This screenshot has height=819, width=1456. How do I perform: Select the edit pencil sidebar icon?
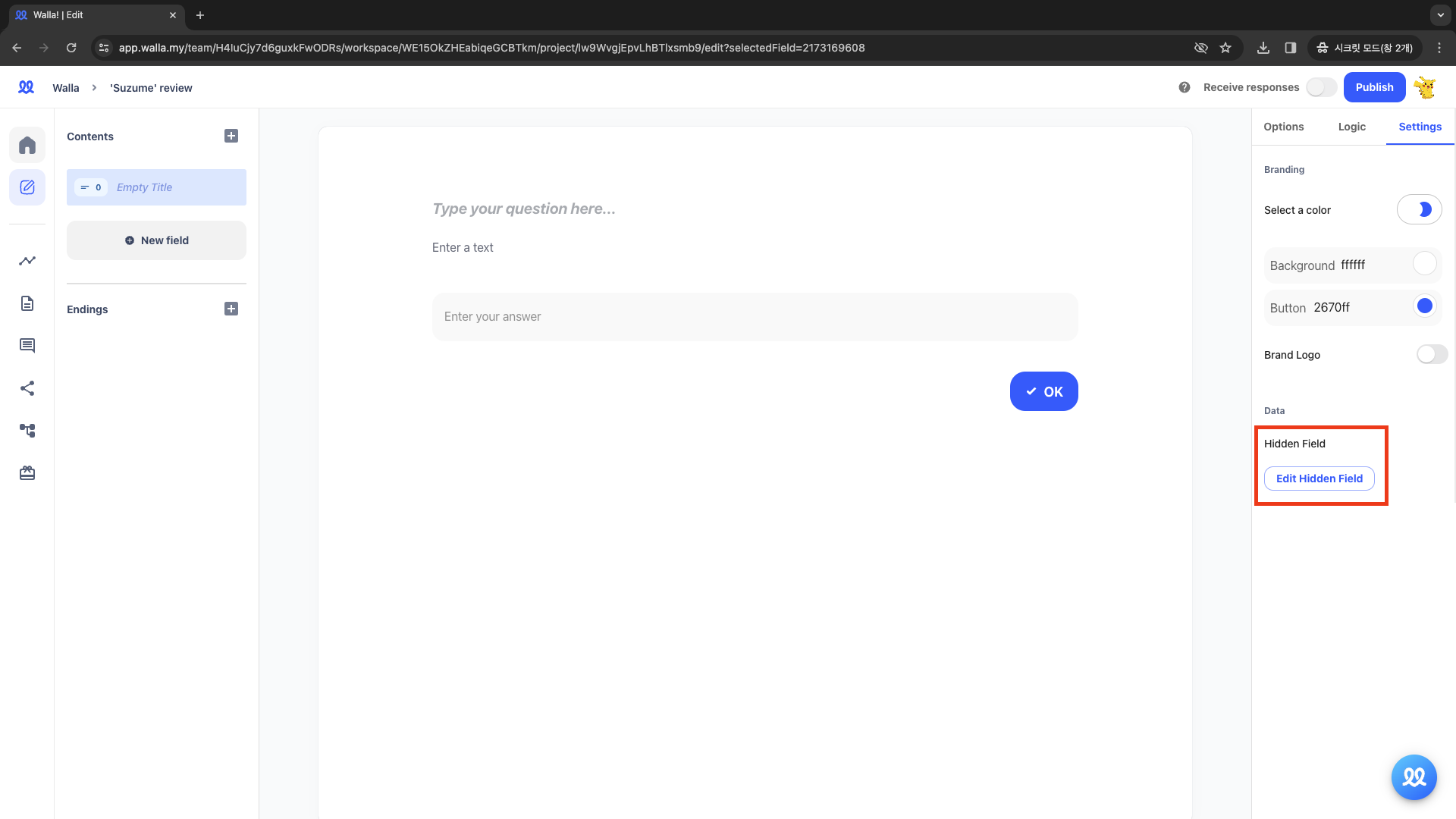pyautogui.click(x=27, y=187)
